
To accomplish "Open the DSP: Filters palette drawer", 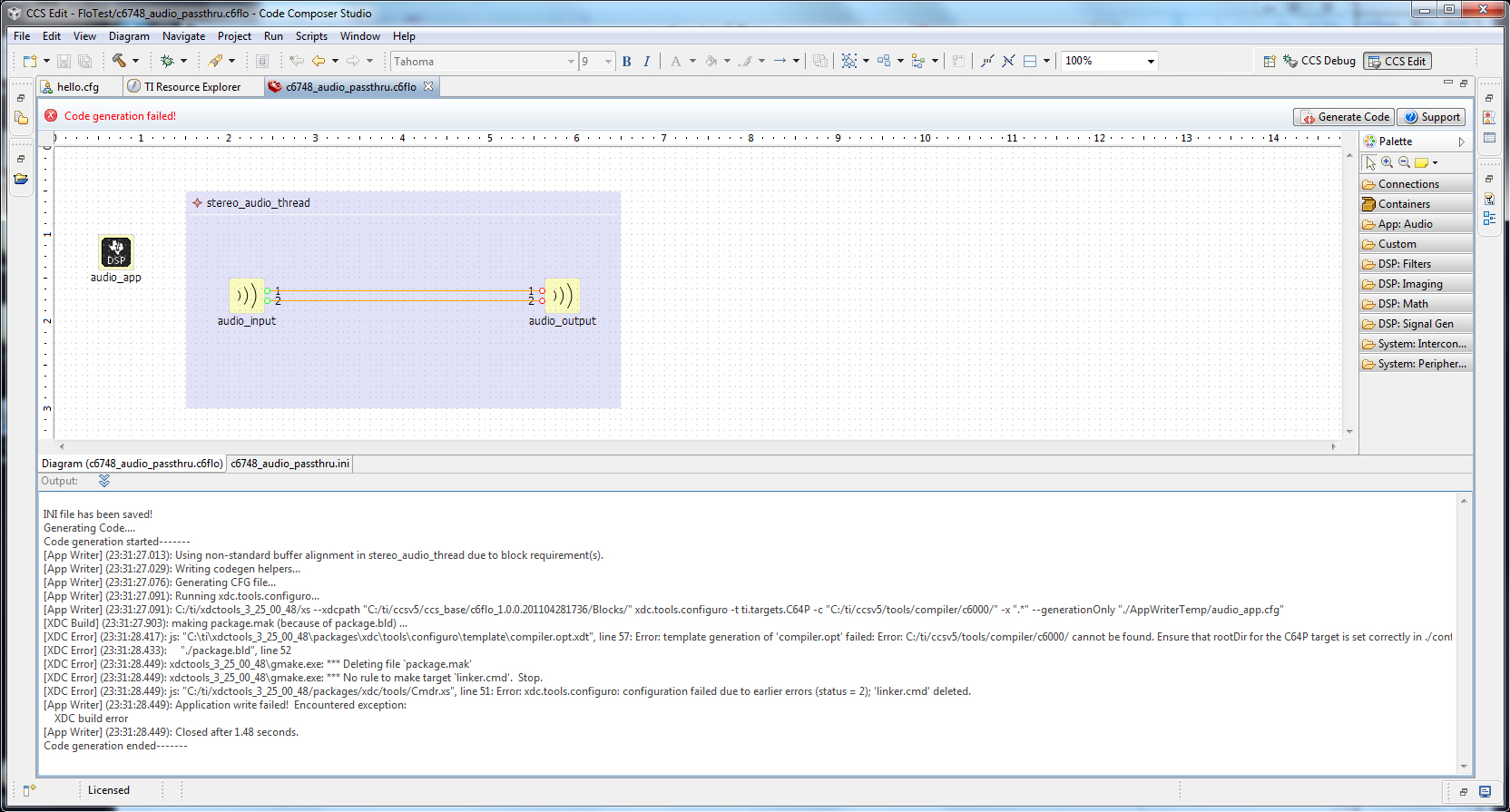I will [1416, 264].
